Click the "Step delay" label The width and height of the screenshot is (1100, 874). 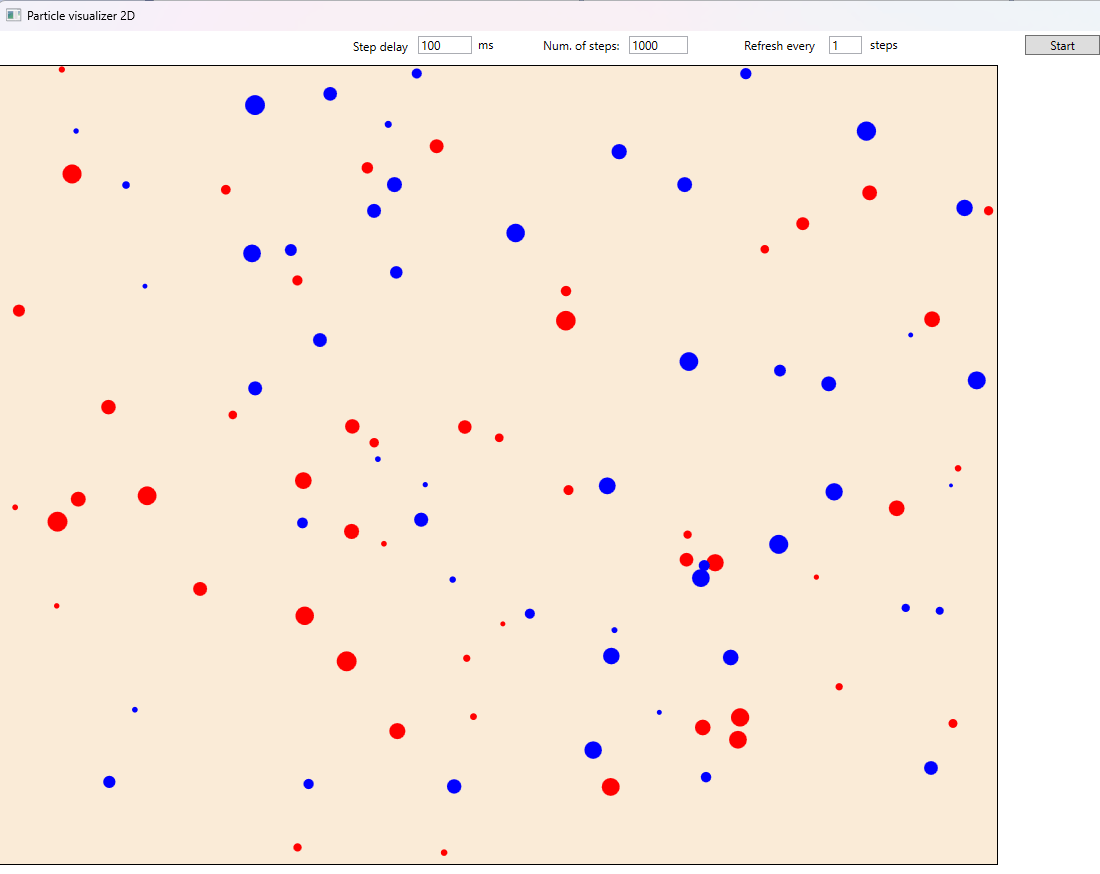tap(380, 46)
